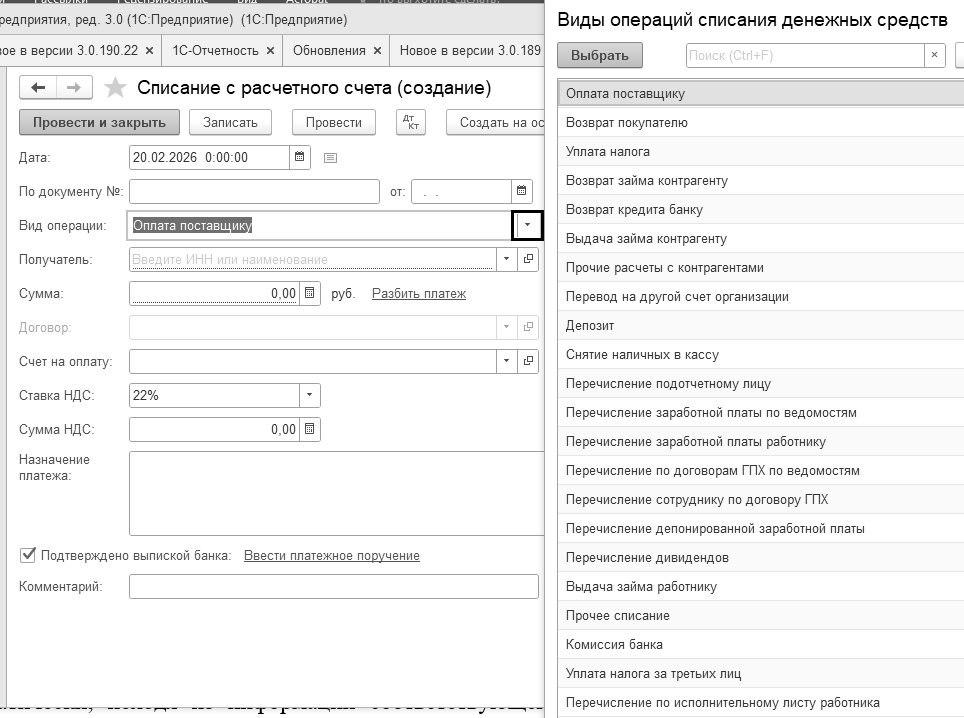Select 'Прочее списание' operation
The image size is (964, 718).
click(761, 615)
